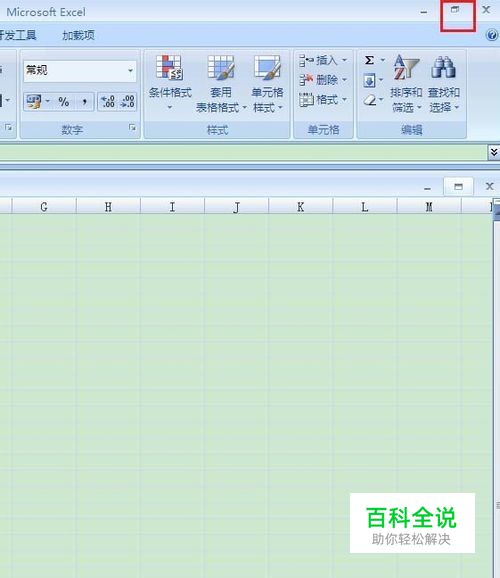Open Format as Table (套用表格格式)

click(221, 83)
